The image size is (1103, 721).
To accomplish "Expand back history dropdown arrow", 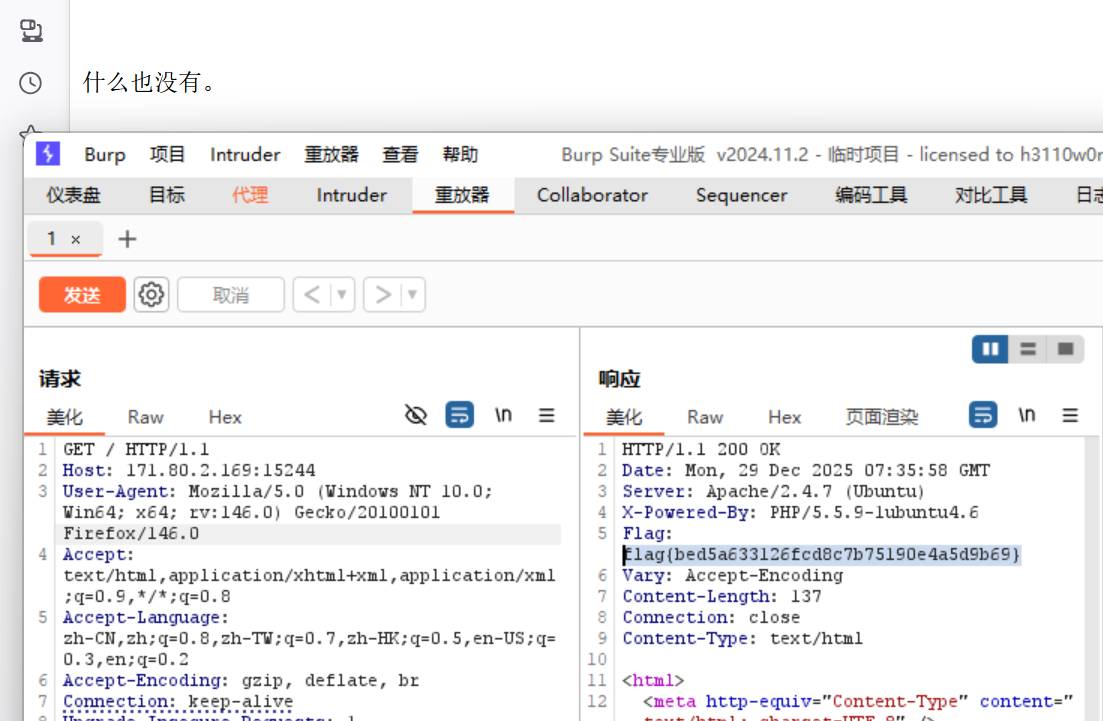I will [342, 295].
